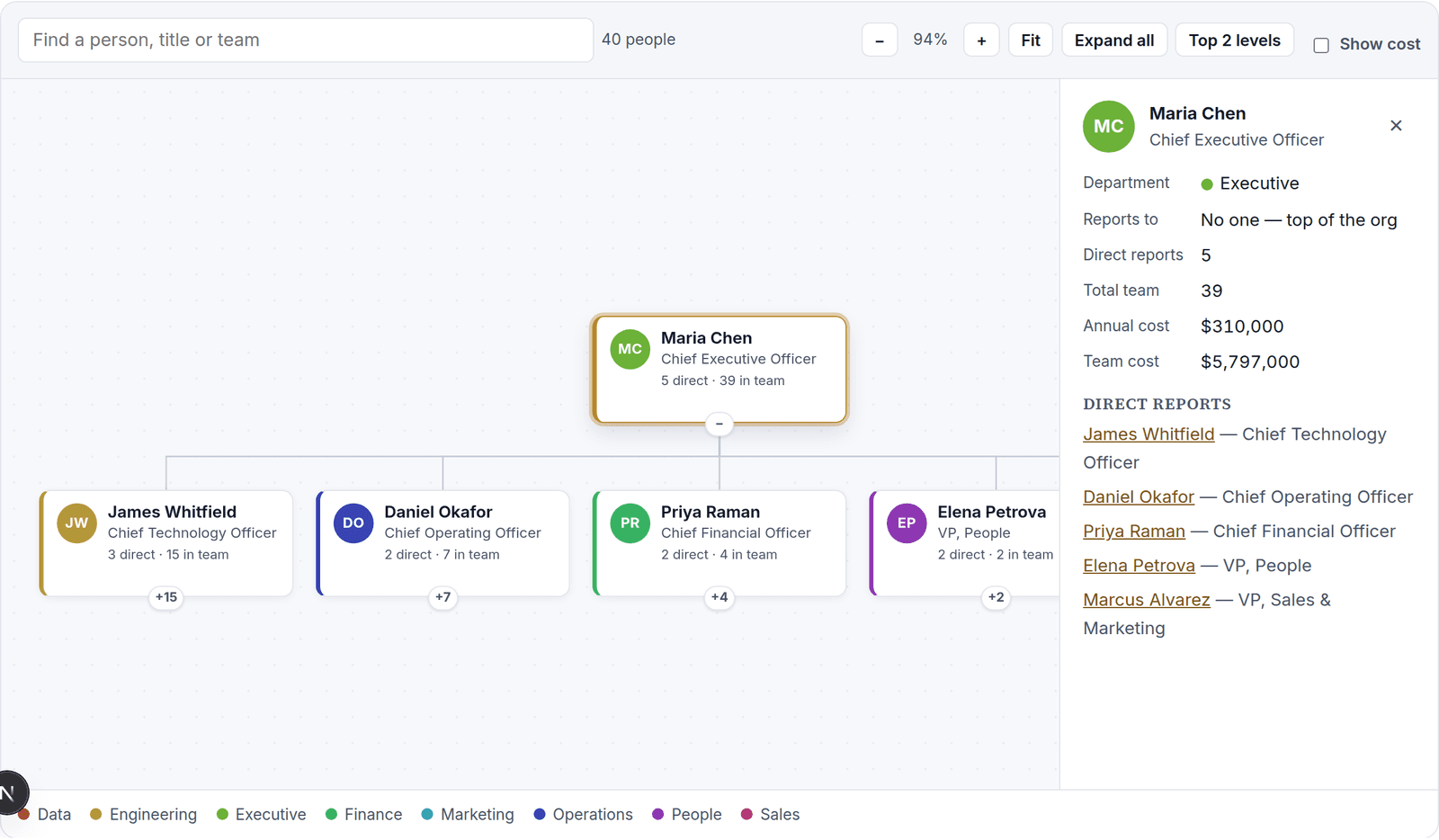Viewport: 1439px width, 840px height.
Task: Zoom out with the minus button
Action: 880,40
